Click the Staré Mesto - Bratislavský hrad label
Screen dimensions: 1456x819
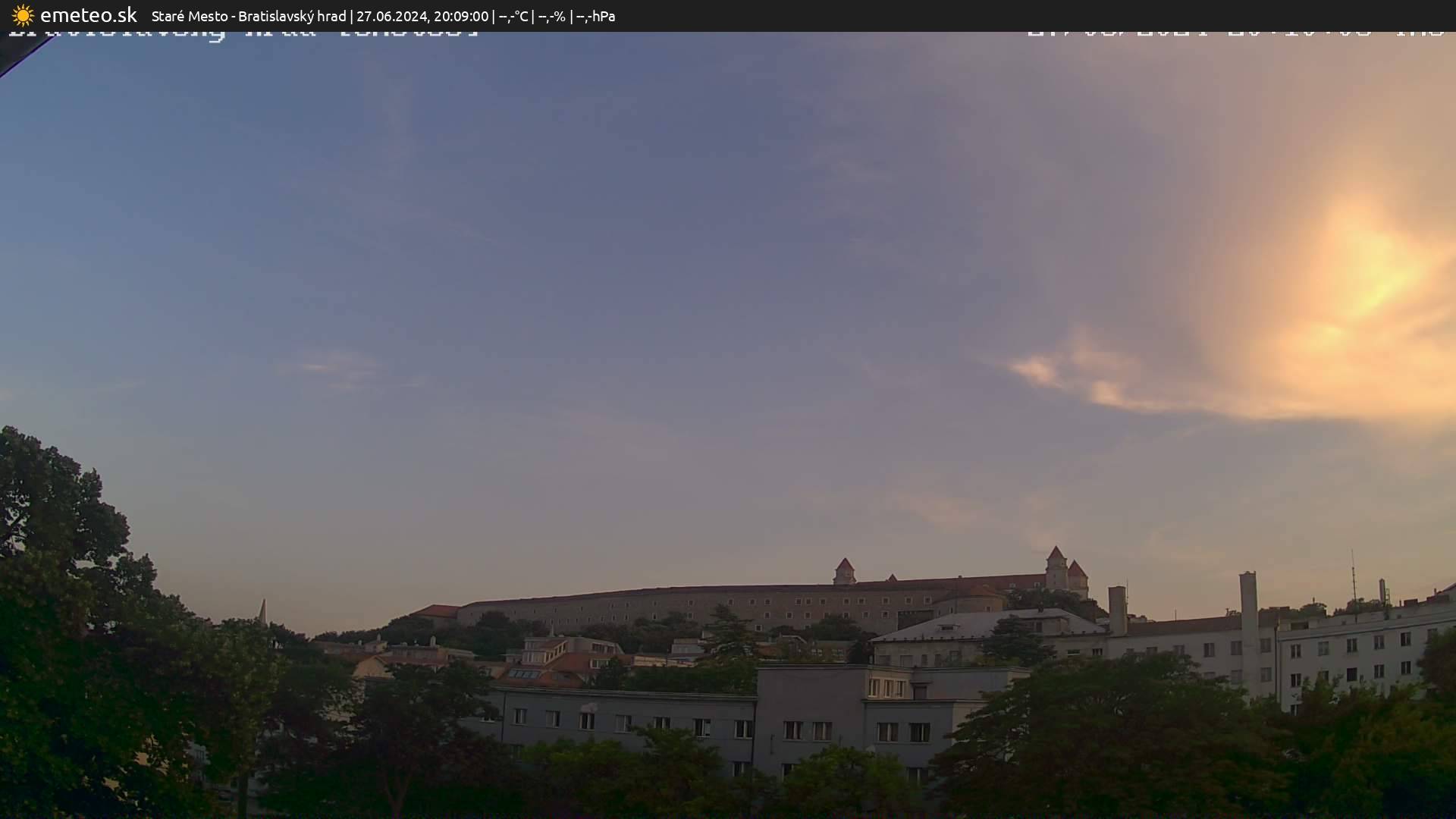pyautogui.click(x=248, y=16)
